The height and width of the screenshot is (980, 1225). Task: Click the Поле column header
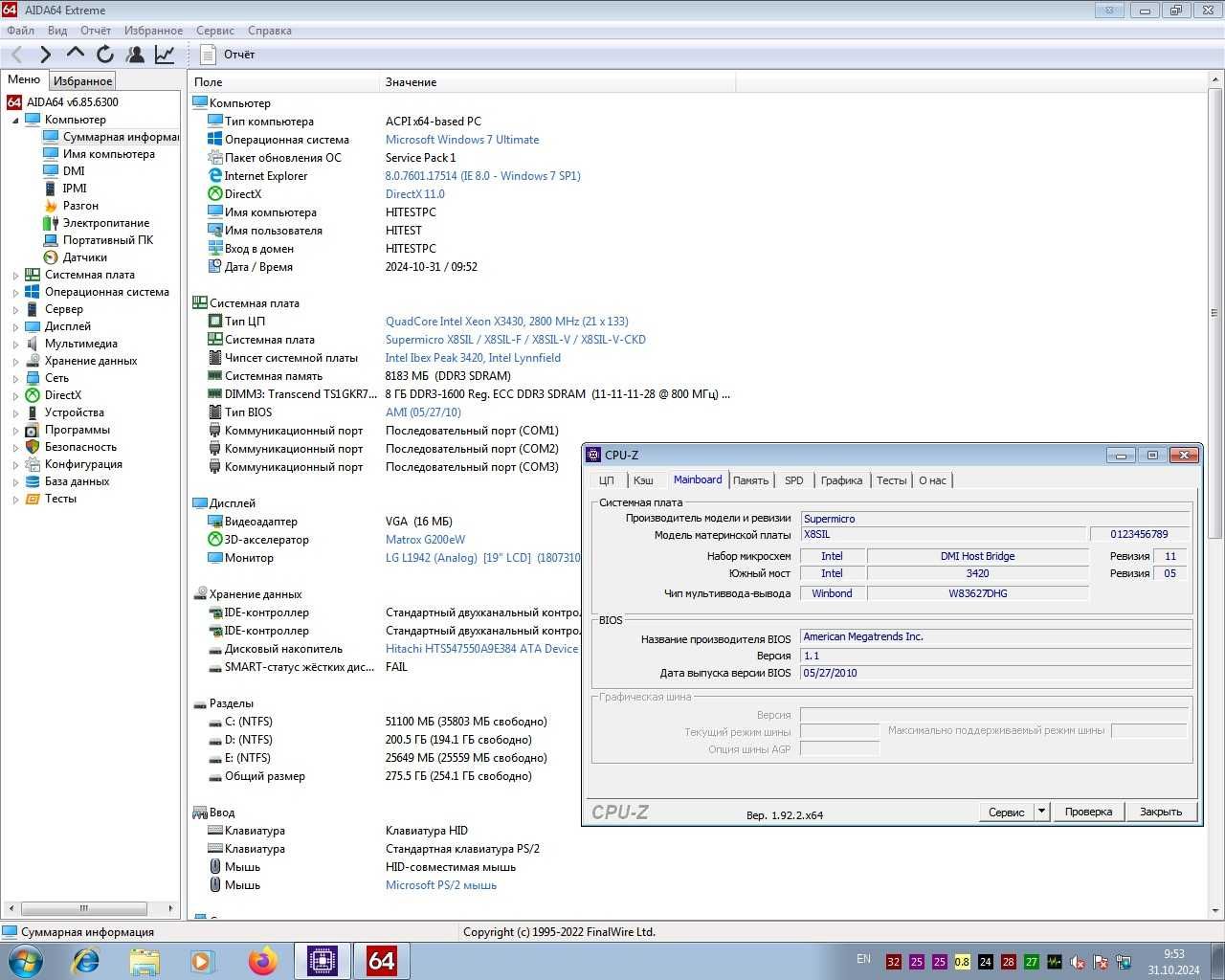(x=283, y=82)
